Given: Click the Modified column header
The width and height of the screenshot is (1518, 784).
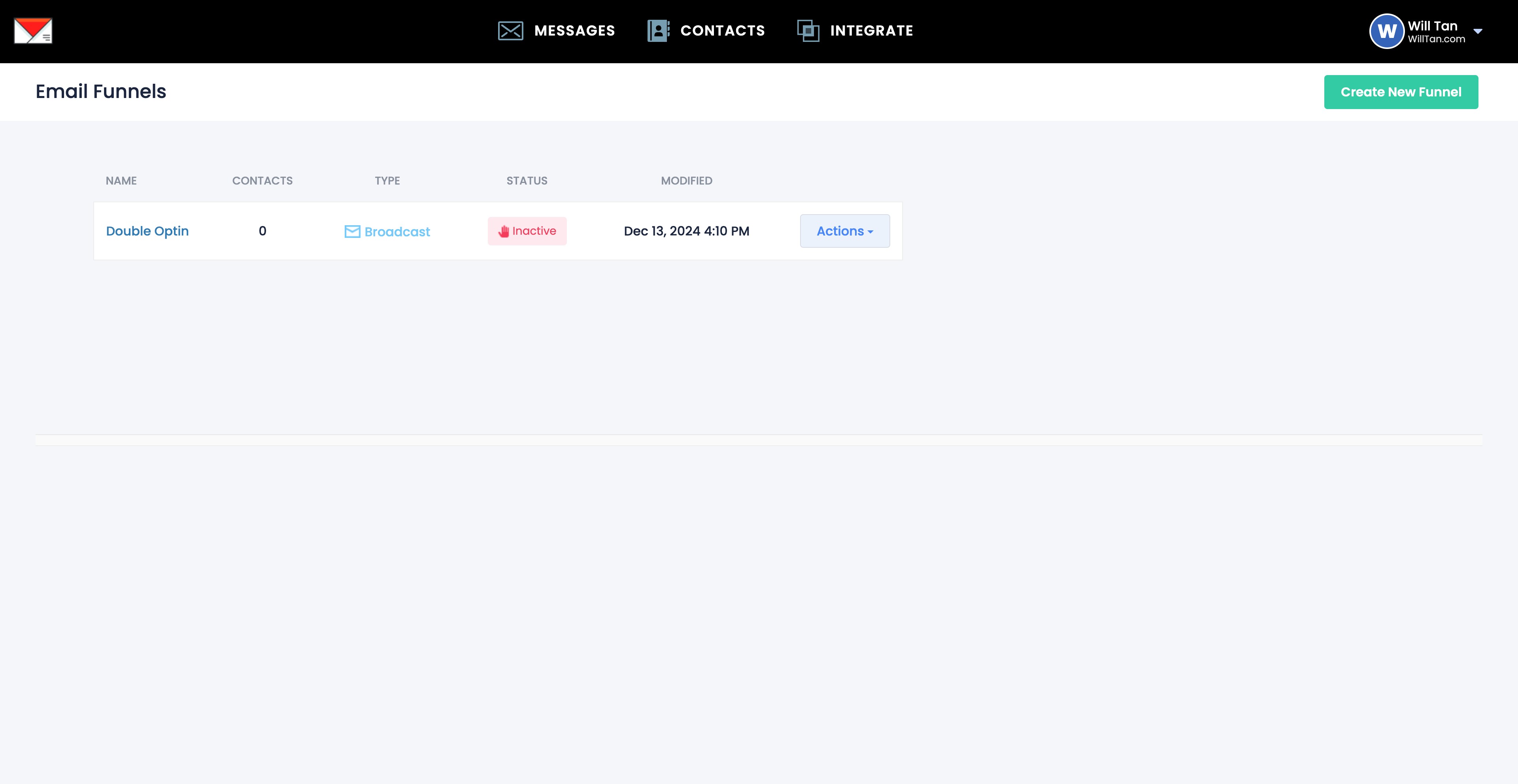Looking at the screenshot, I should point(687,181).
